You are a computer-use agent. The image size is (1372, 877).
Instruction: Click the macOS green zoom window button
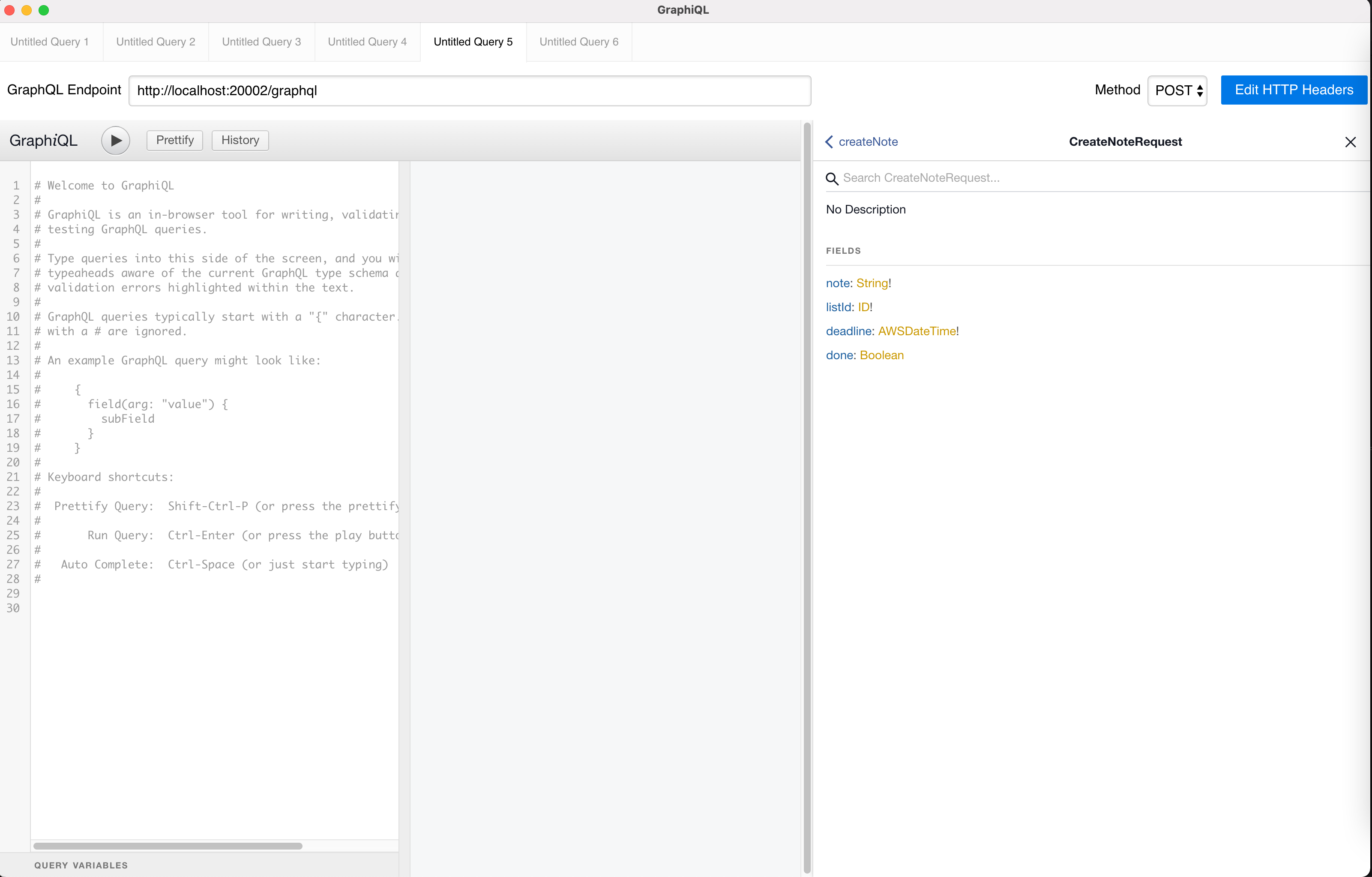44,10
